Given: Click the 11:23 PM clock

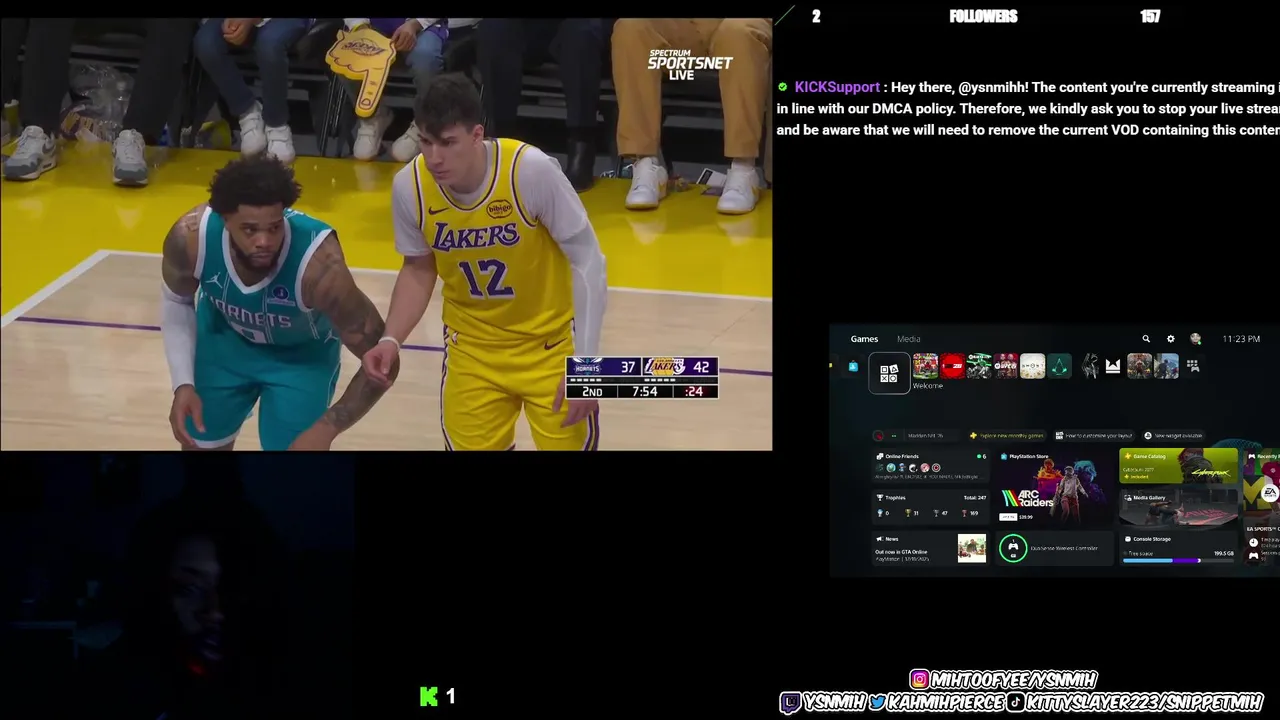Looking at the screenshot, I should point(1241,339).
